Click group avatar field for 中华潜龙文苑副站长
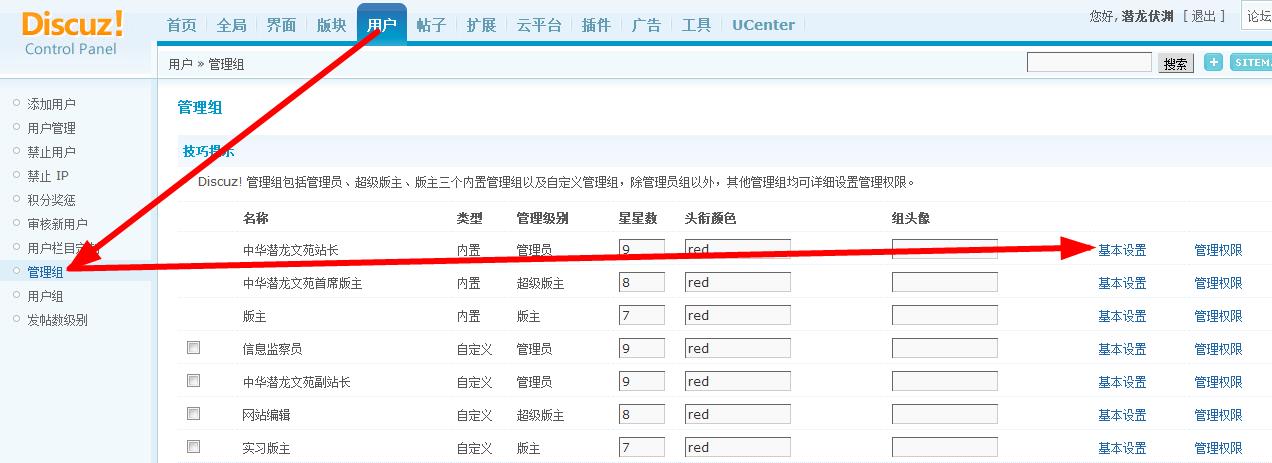 pos(945,381)
